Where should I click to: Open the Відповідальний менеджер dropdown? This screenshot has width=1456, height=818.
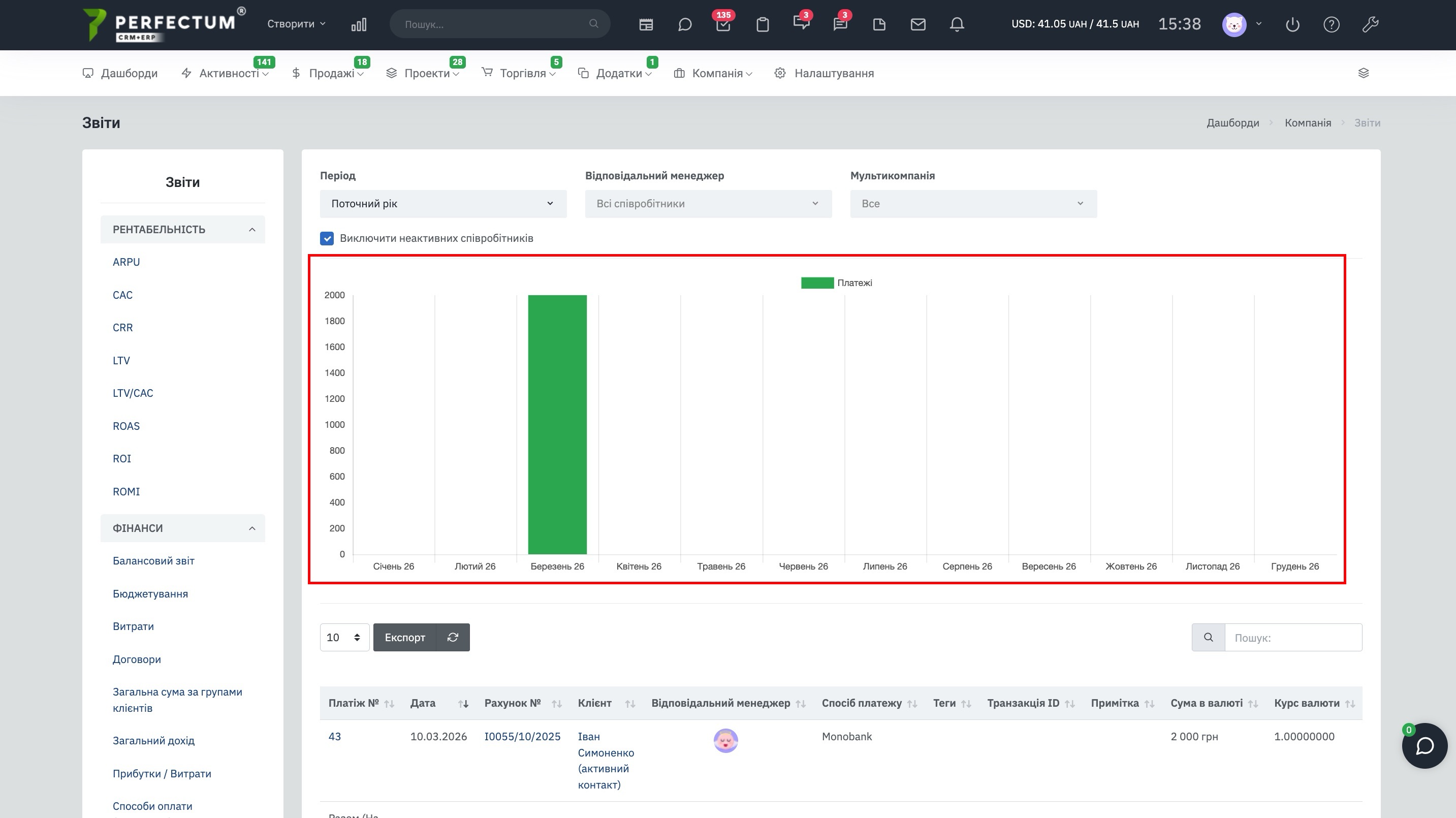click(708, 204)
